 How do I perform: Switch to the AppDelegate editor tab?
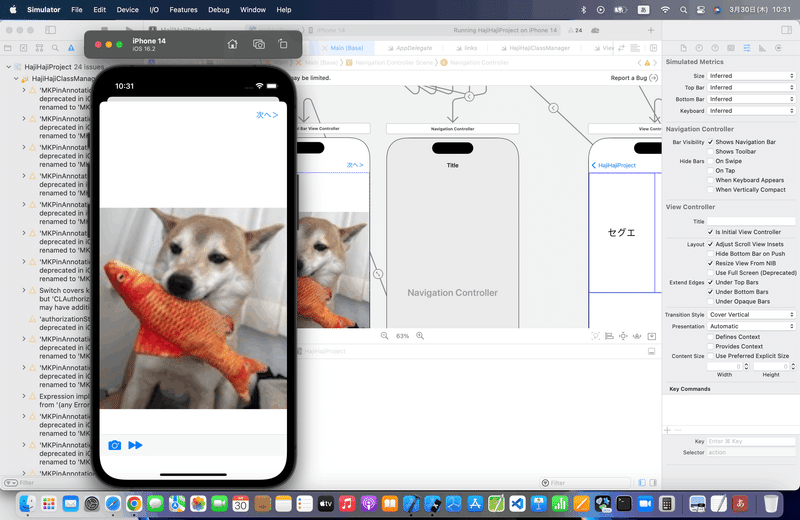(410, 48)
